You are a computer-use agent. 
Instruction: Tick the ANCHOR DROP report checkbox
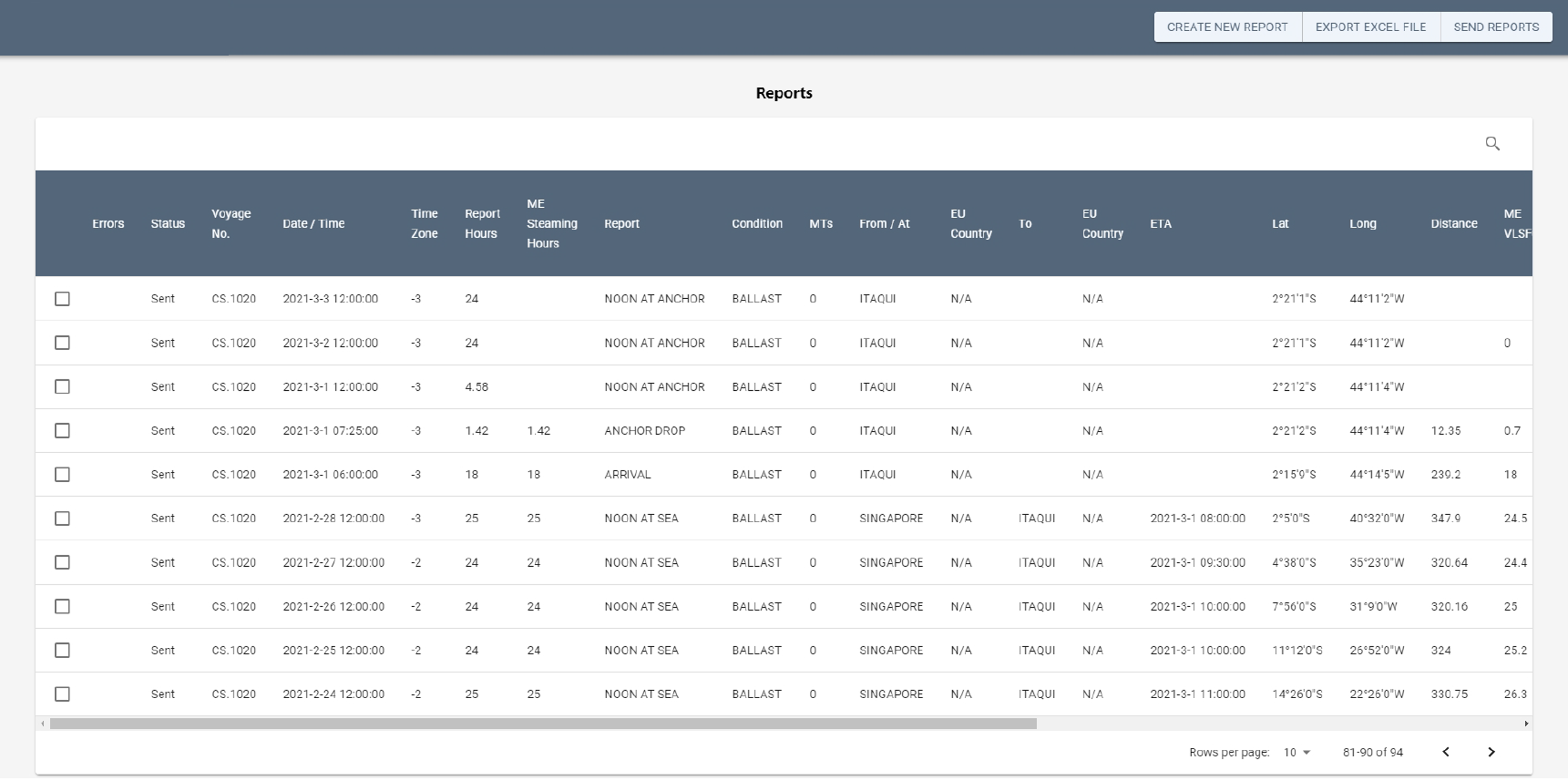coord(62,431)
